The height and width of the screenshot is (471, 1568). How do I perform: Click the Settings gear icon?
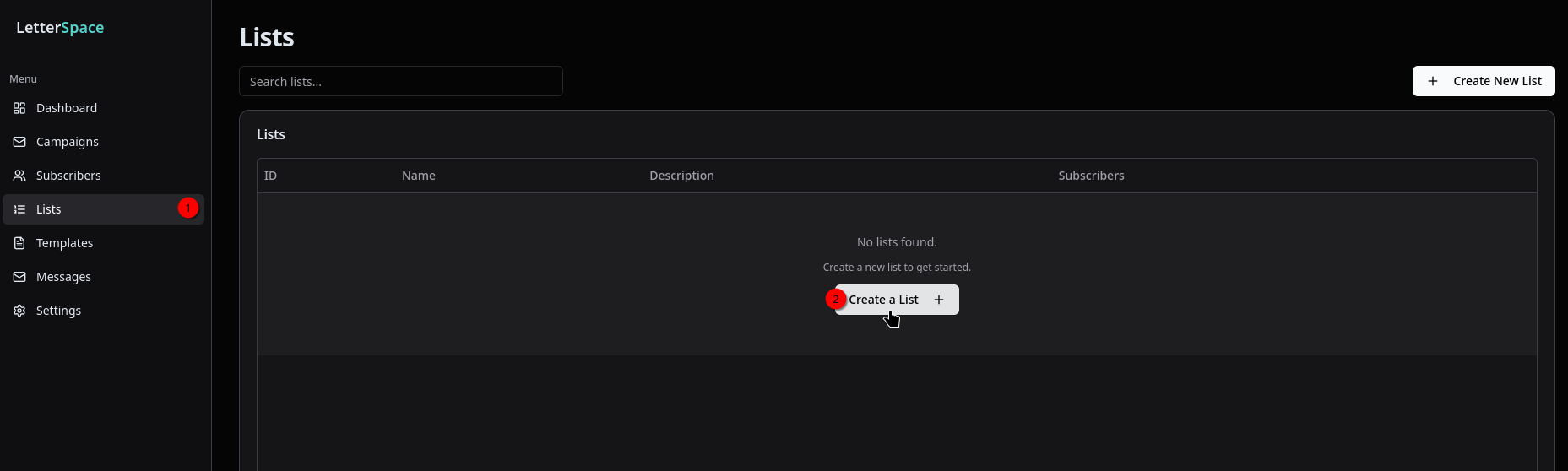pos(19,311)
